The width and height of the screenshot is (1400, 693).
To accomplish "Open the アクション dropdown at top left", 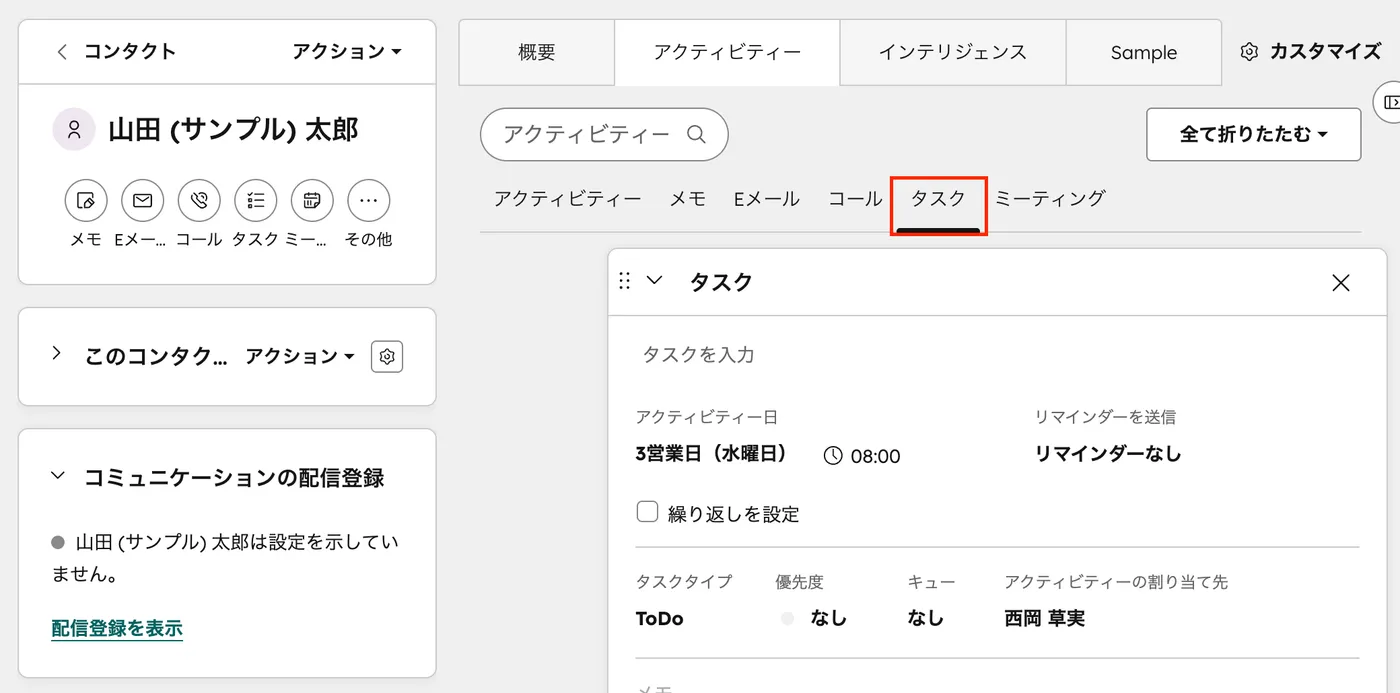I will coord(346,51).
